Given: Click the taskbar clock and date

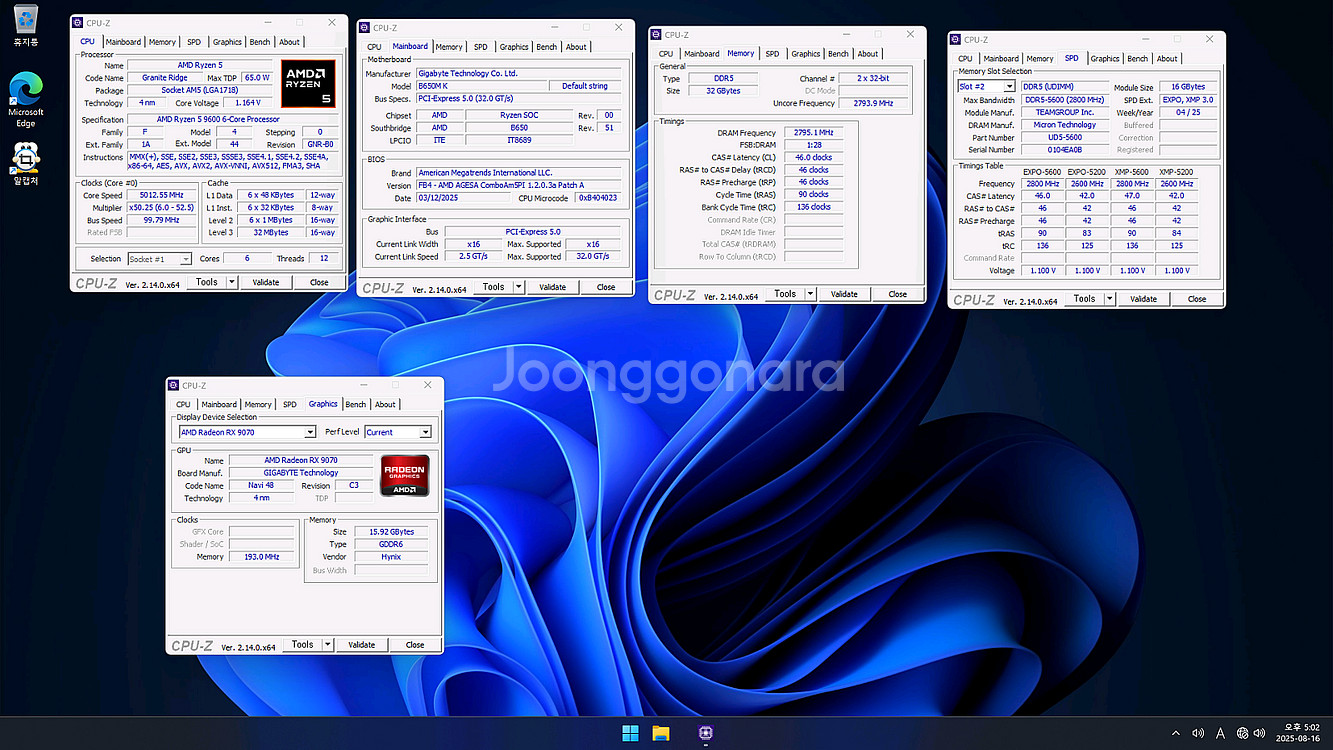Looking at the screenshot, I should tap(1298, 734).
